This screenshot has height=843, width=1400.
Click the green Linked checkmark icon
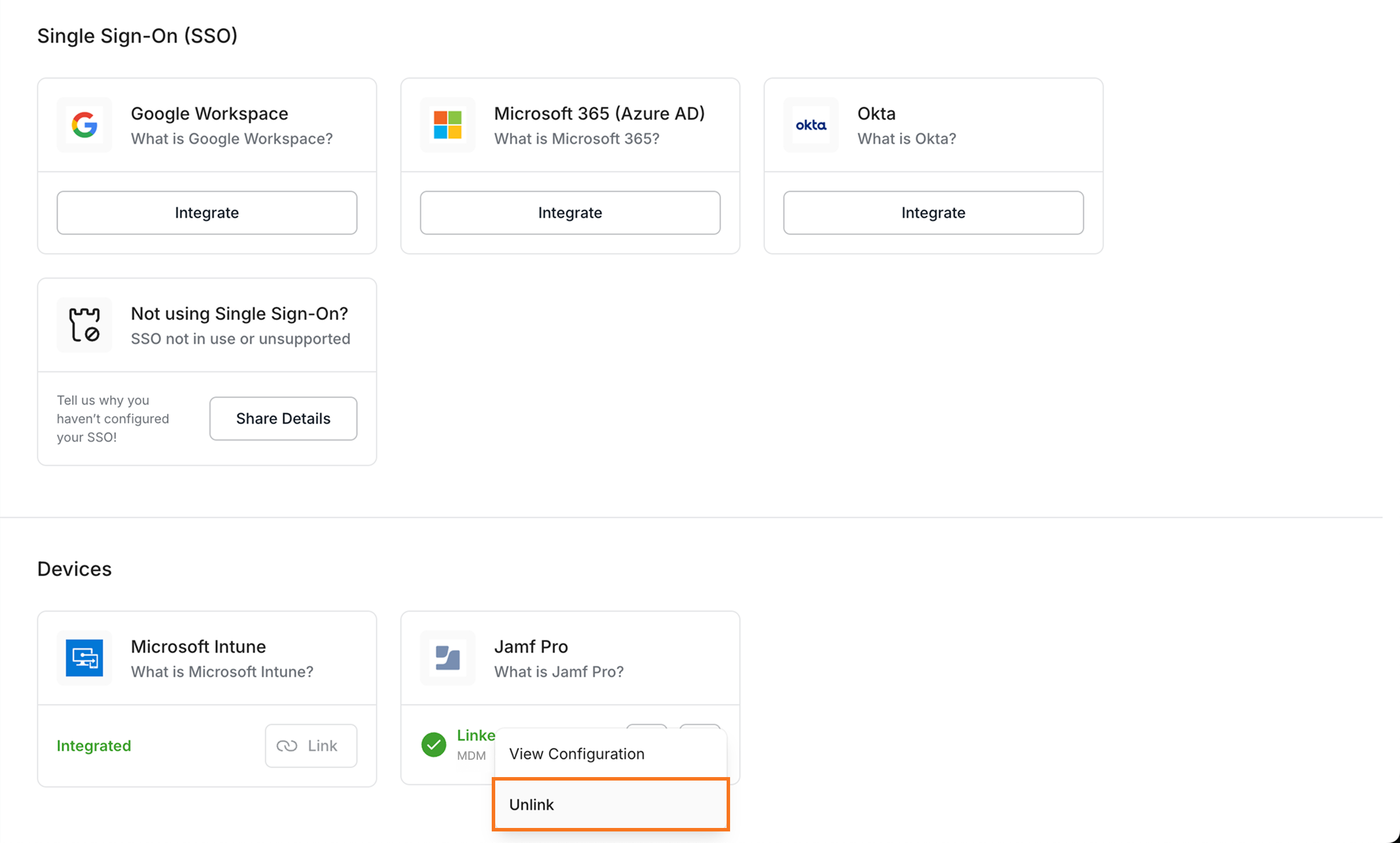point(433,745)
